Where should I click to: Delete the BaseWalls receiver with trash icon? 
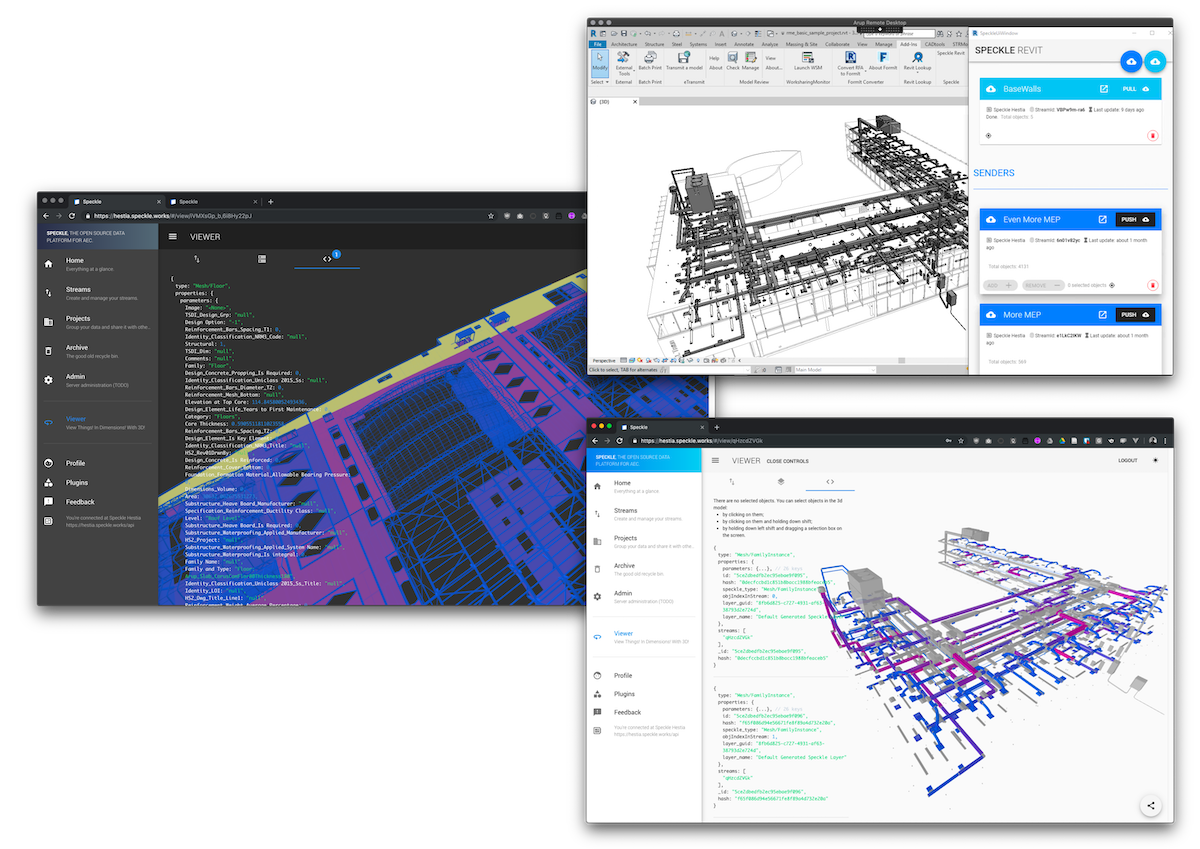click(x=1153, y=135)
